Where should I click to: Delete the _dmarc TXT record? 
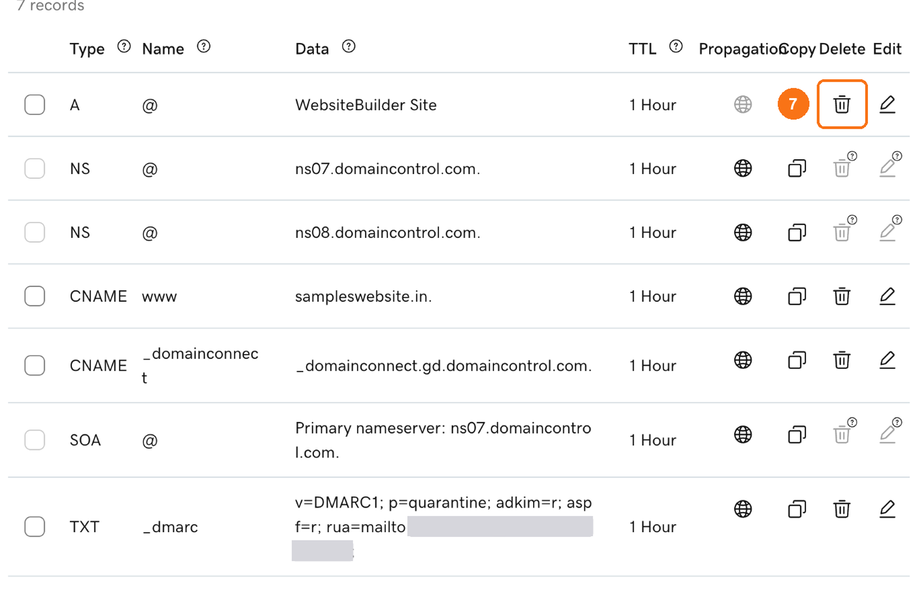pyautogui.click(x=842, y=509)
